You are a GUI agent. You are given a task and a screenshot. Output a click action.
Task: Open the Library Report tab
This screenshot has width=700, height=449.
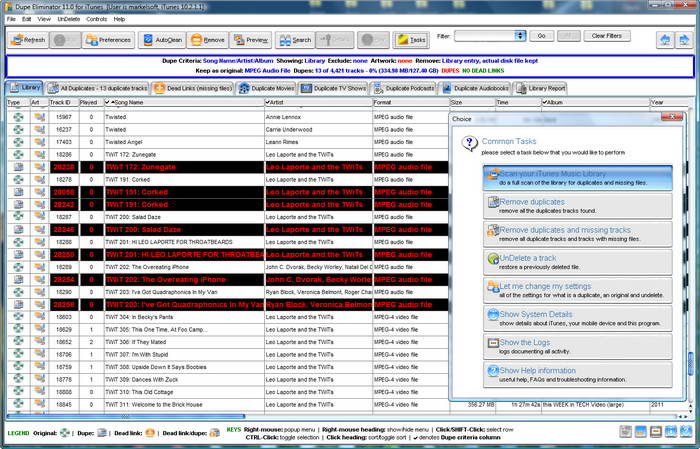(x=541, y=88)
